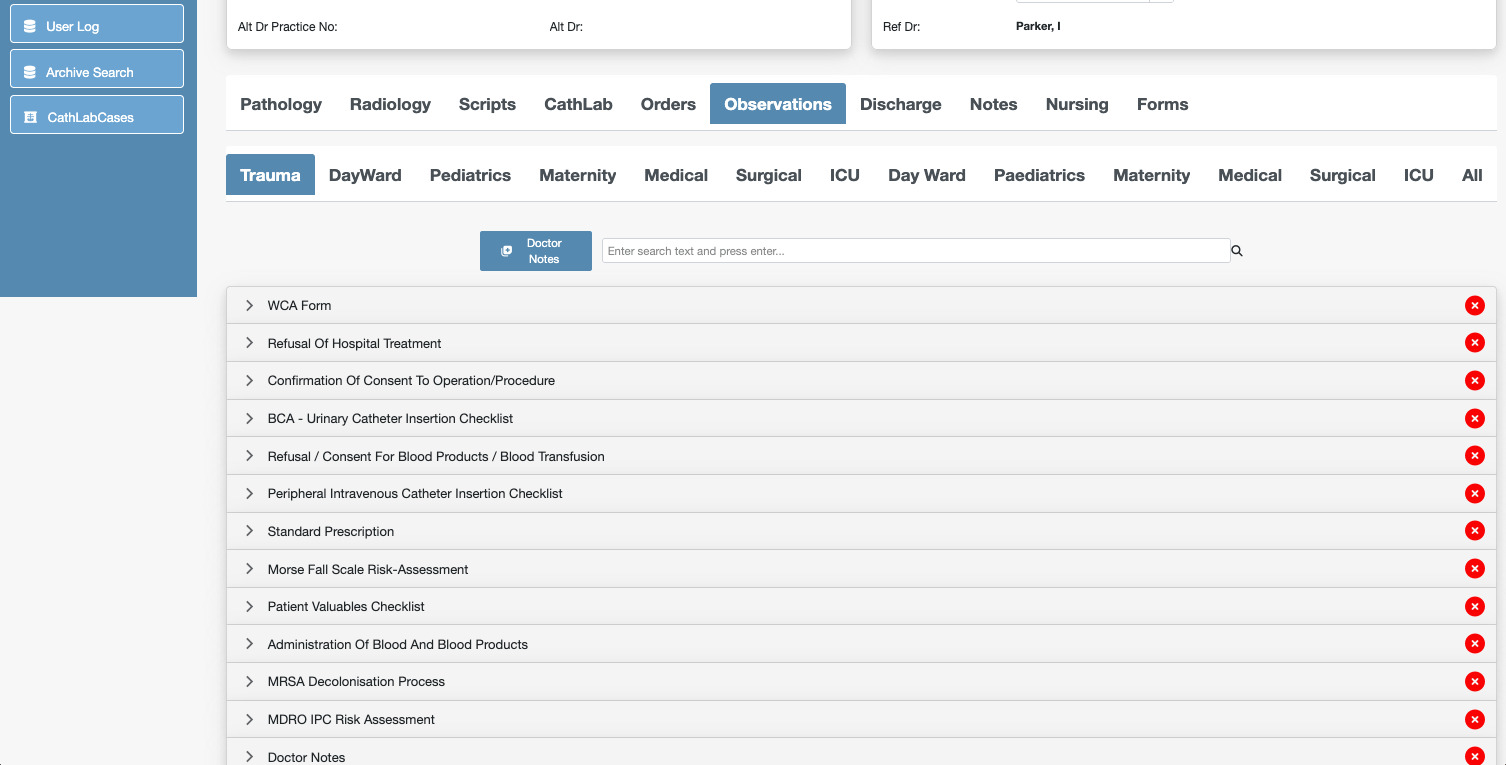Open the Forms tab
Image resolution: width=1506 pixels, height=765 pixels.
tap(1162, 104)
